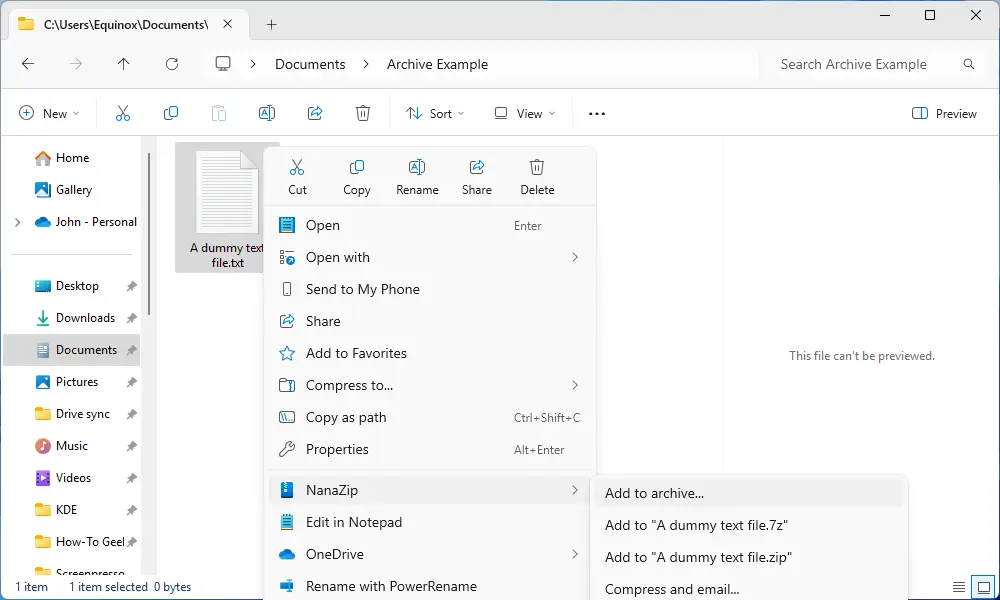Choose Add to Favorites

click(x=430, y=353)
